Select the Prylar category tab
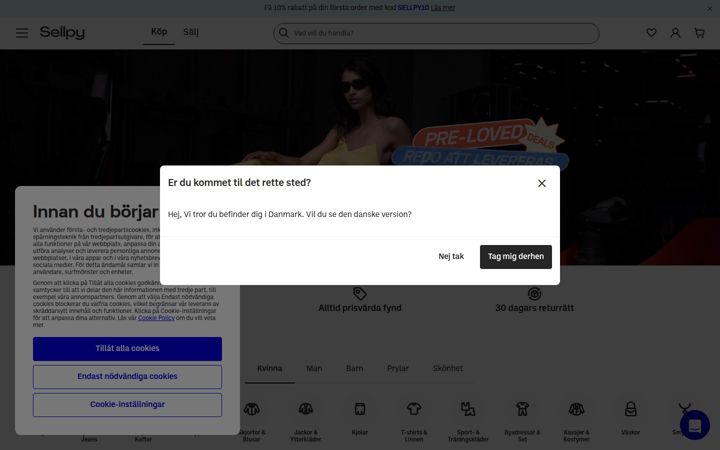Screen dimensions: 720x450 398,368
